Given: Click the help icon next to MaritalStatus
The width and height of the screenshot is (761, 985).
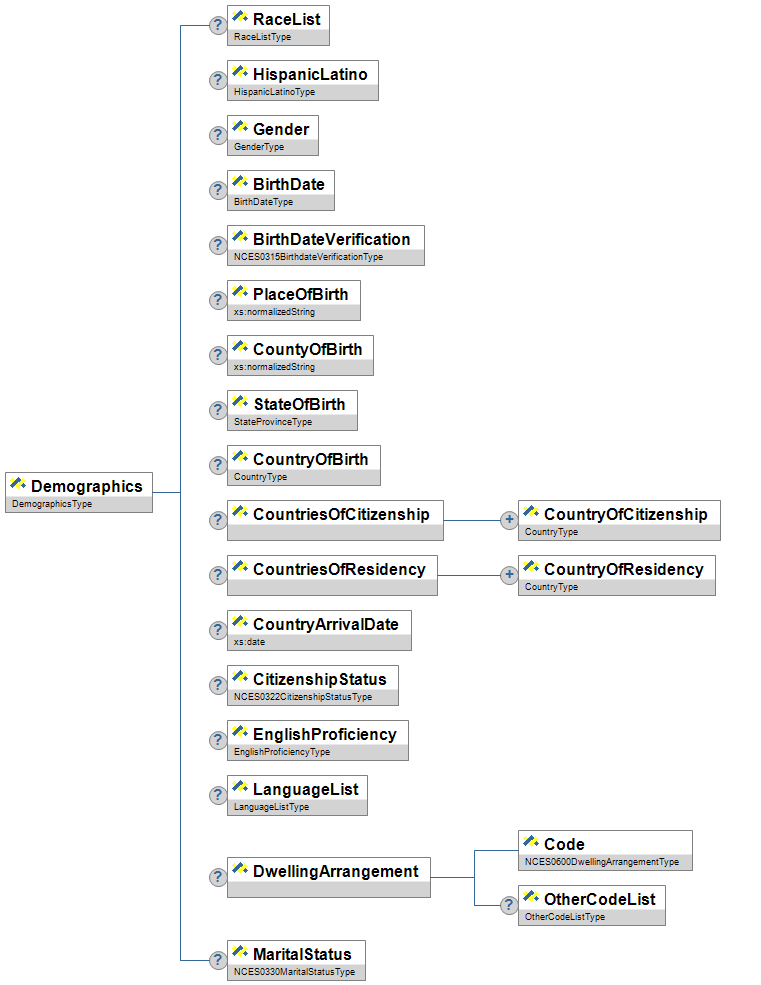Looking at the screenshot, I should click(217, 960).
